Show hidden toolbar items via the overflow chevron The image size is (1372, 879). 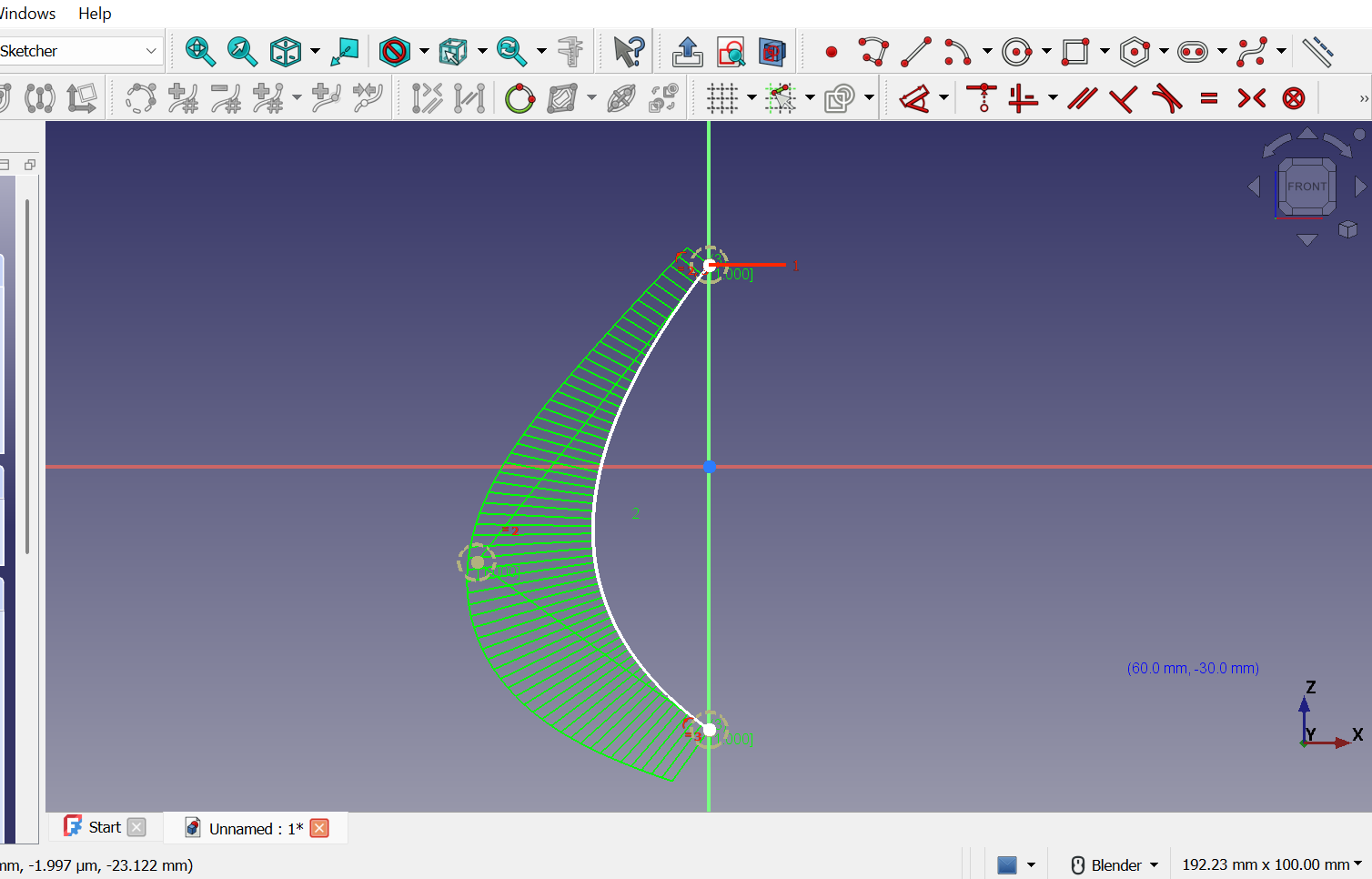click(x=1363, y=98)
